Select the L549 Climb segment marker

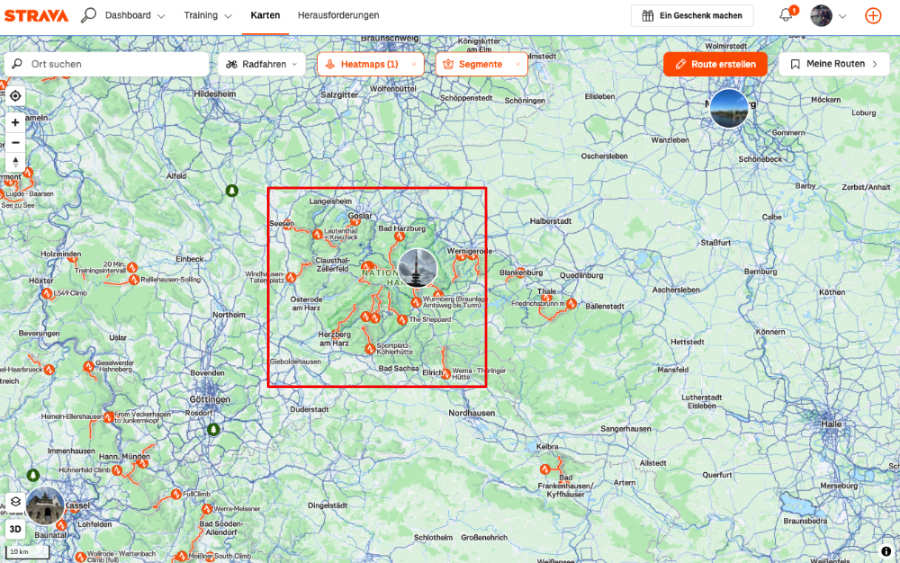tap(46, 293)
